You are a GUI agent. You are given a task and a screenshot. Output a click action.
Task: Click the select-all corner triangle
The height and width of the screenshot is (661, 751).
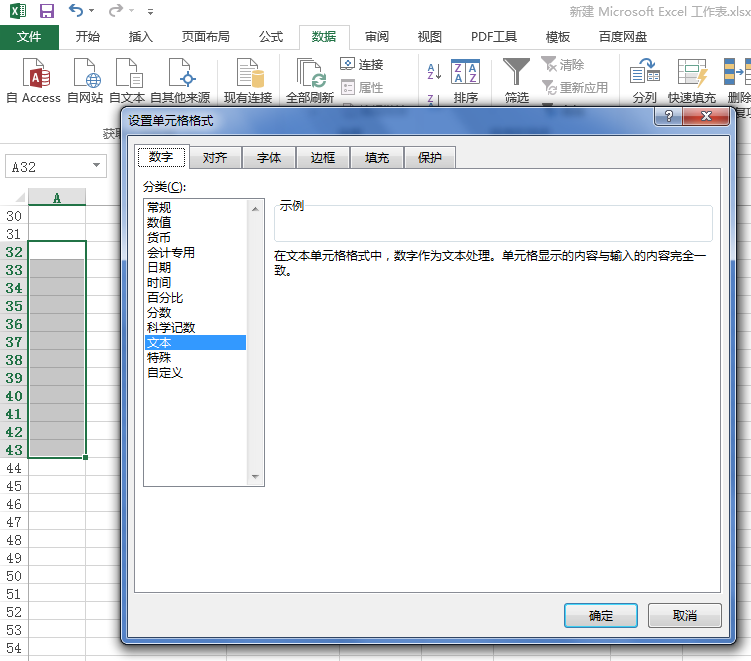point(20,197)
